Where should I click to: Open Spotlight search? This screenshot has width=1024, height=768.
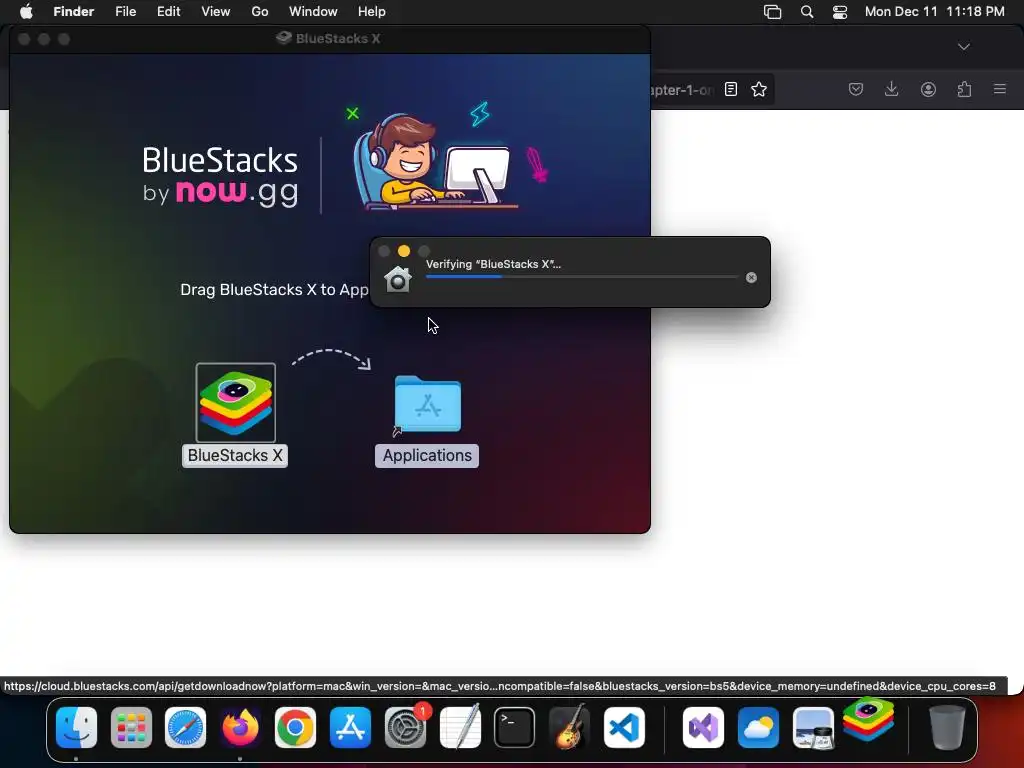(807, 12)
